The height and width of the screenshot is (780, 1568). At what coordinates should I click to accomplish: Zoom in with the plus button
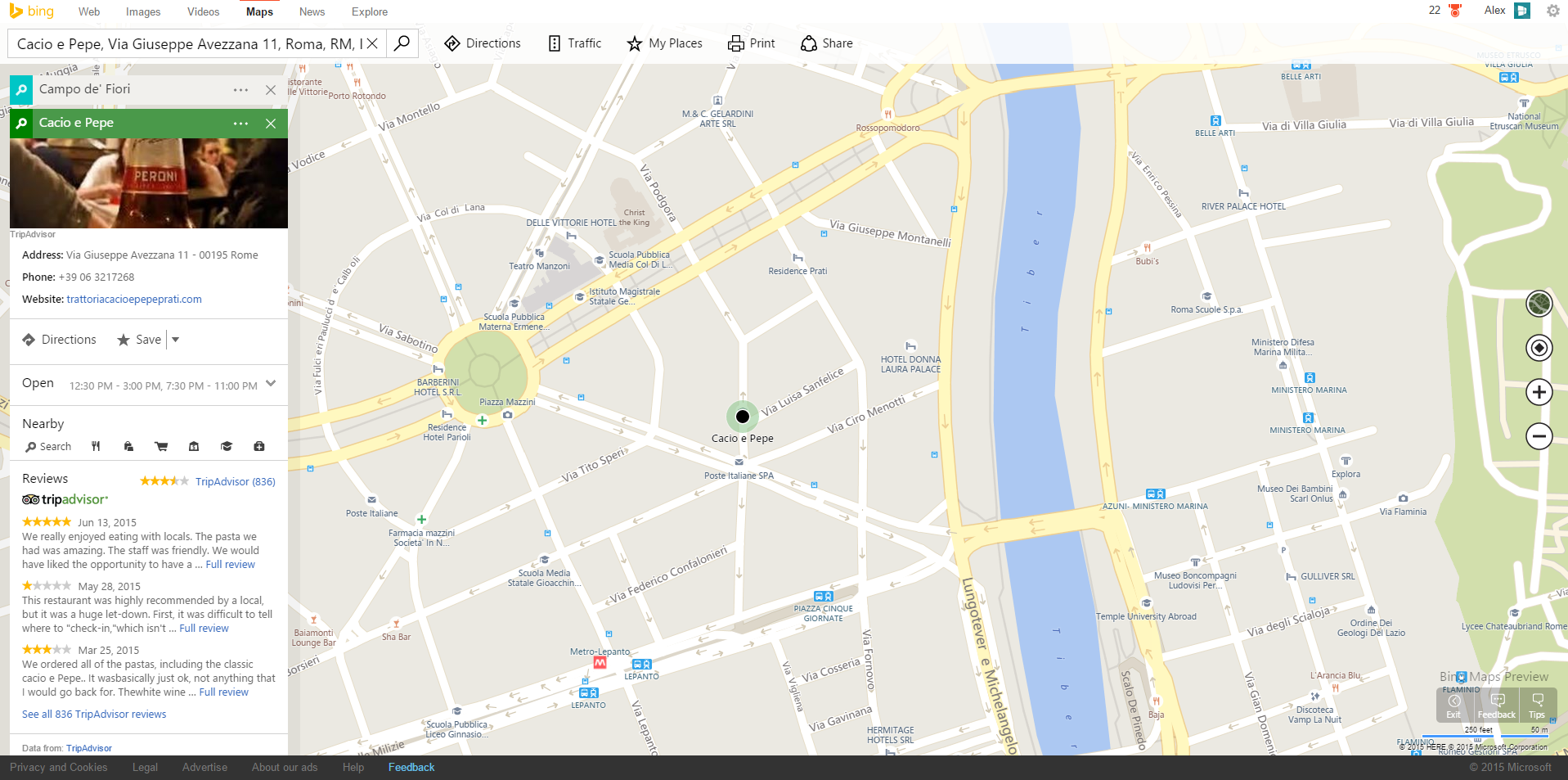pos(1539,392)
